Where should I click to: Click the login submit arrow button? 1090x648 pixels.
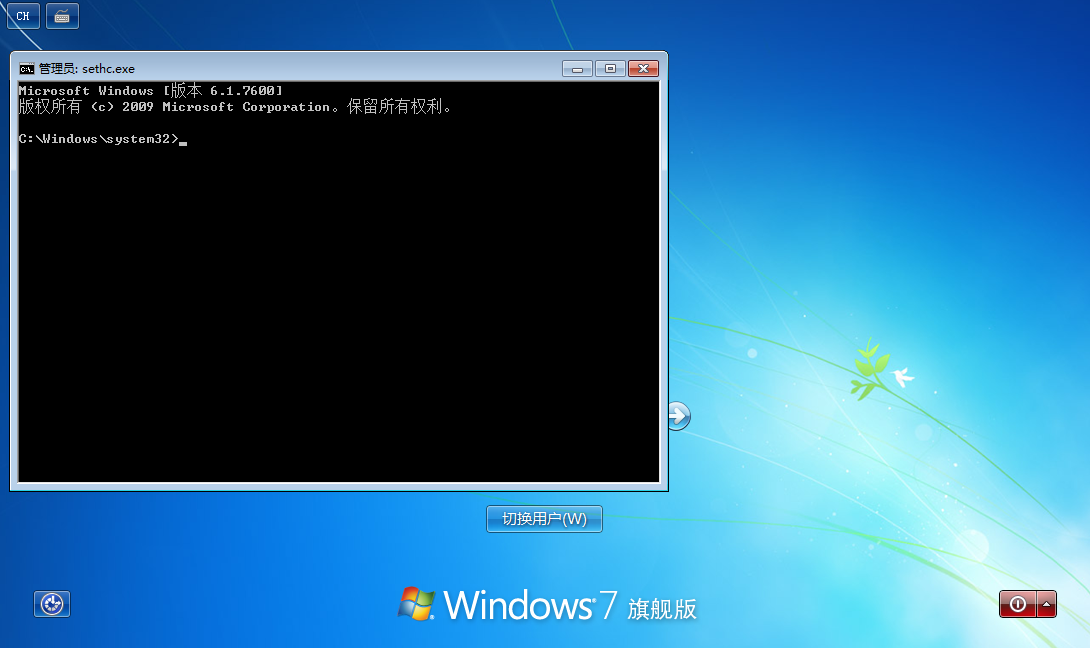(678, 415)
